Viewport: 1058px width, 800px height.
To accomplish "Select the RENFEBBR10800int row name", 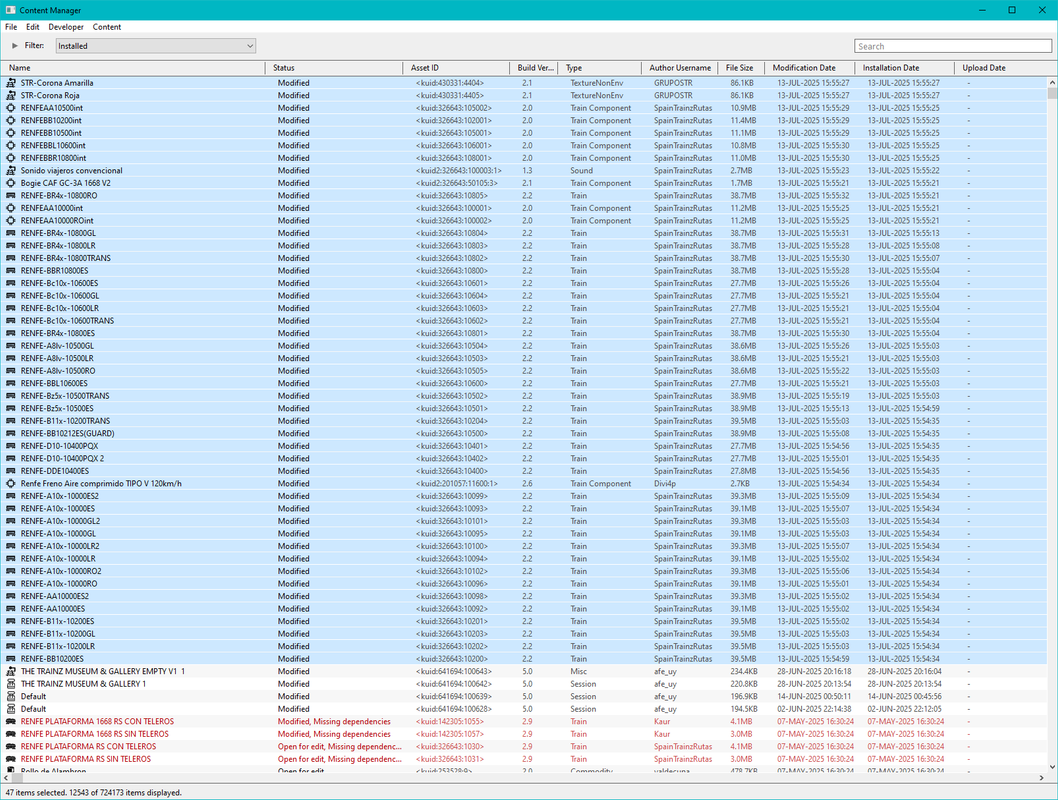I will [53, 158].
